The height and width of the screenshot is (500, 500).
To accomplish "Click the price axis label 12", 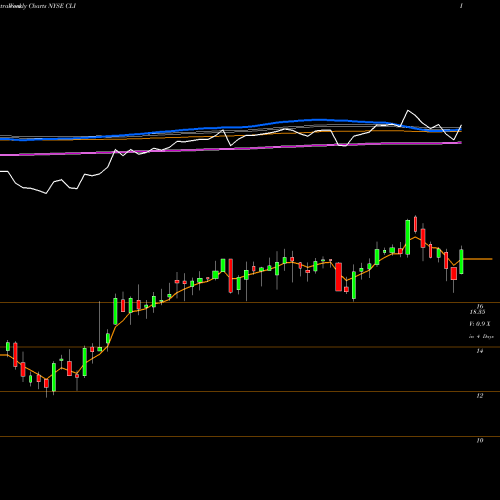I will pyautogui.click(x=480, y=396).
